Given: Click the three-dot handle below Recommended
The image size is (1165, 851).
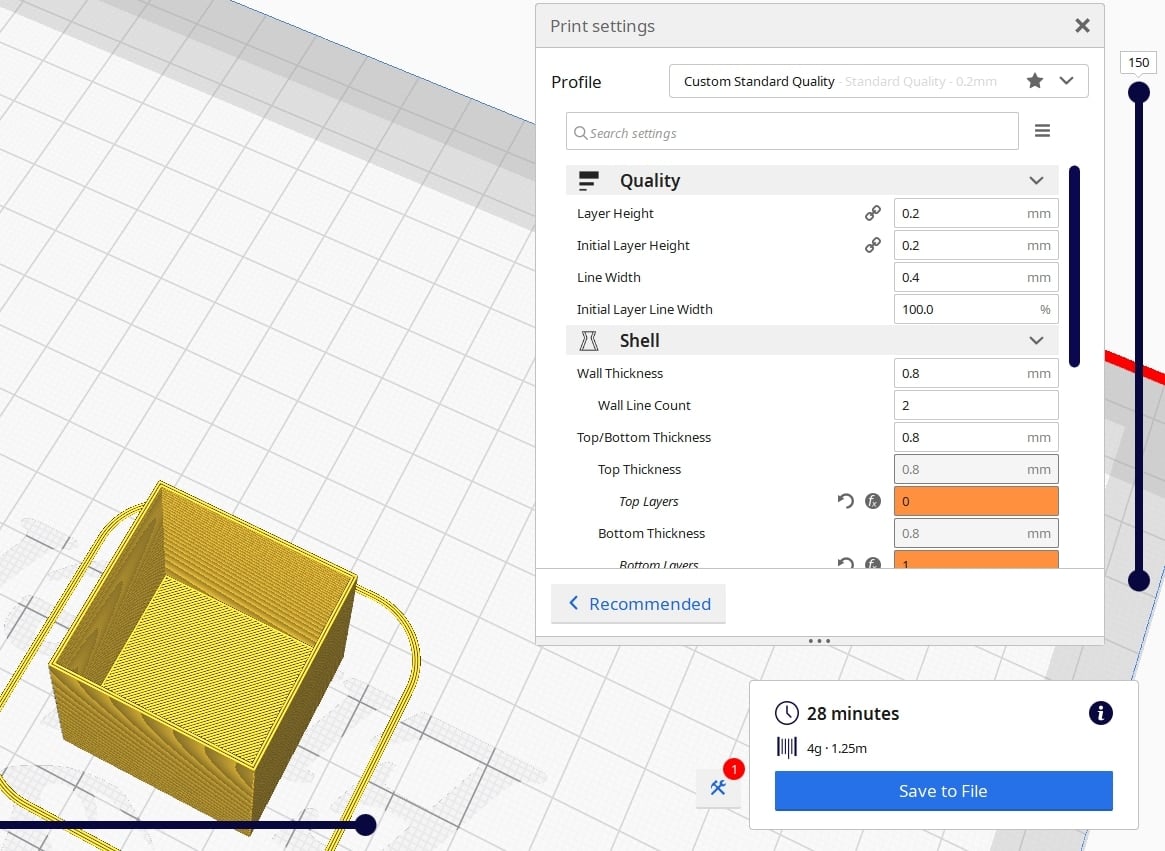Looking at the screenshot, I should [x=819, y=641].
